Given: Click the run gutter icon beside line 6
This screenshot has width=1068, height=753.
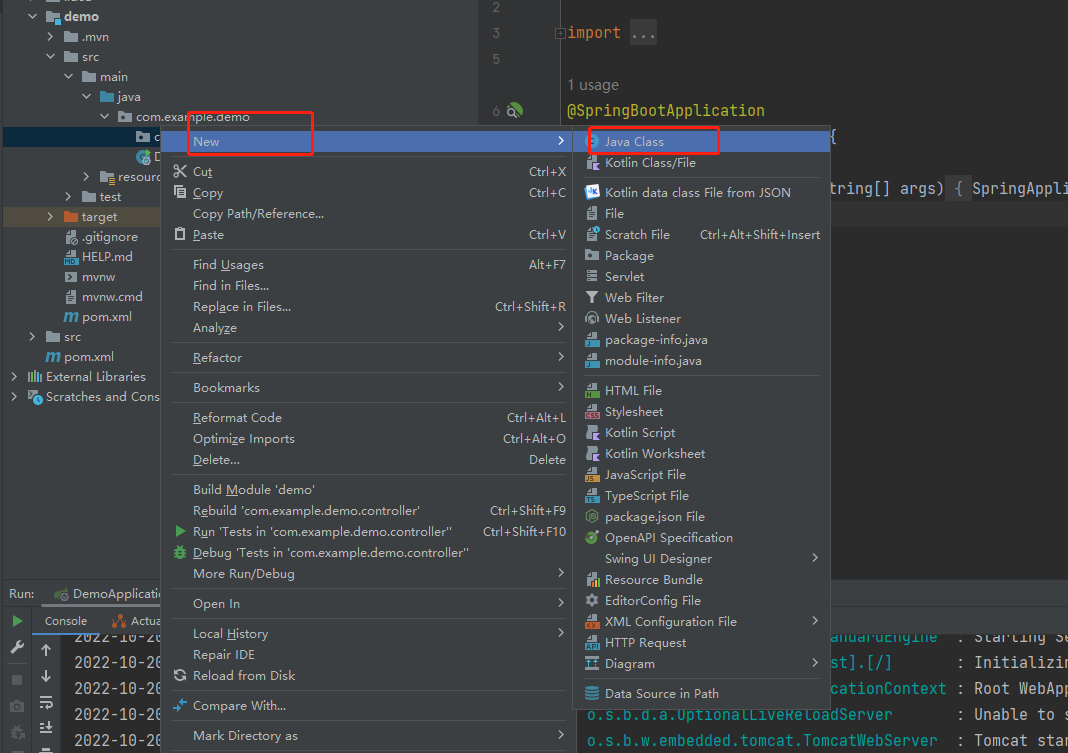Looking at the screenshot, I should [x=515, y=111].
